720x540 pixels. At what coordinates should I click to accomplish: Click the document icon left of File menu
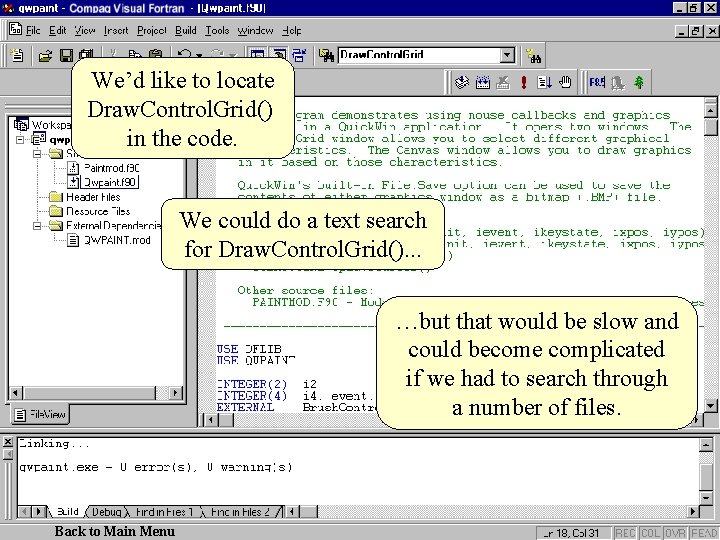tap(16, 29)
